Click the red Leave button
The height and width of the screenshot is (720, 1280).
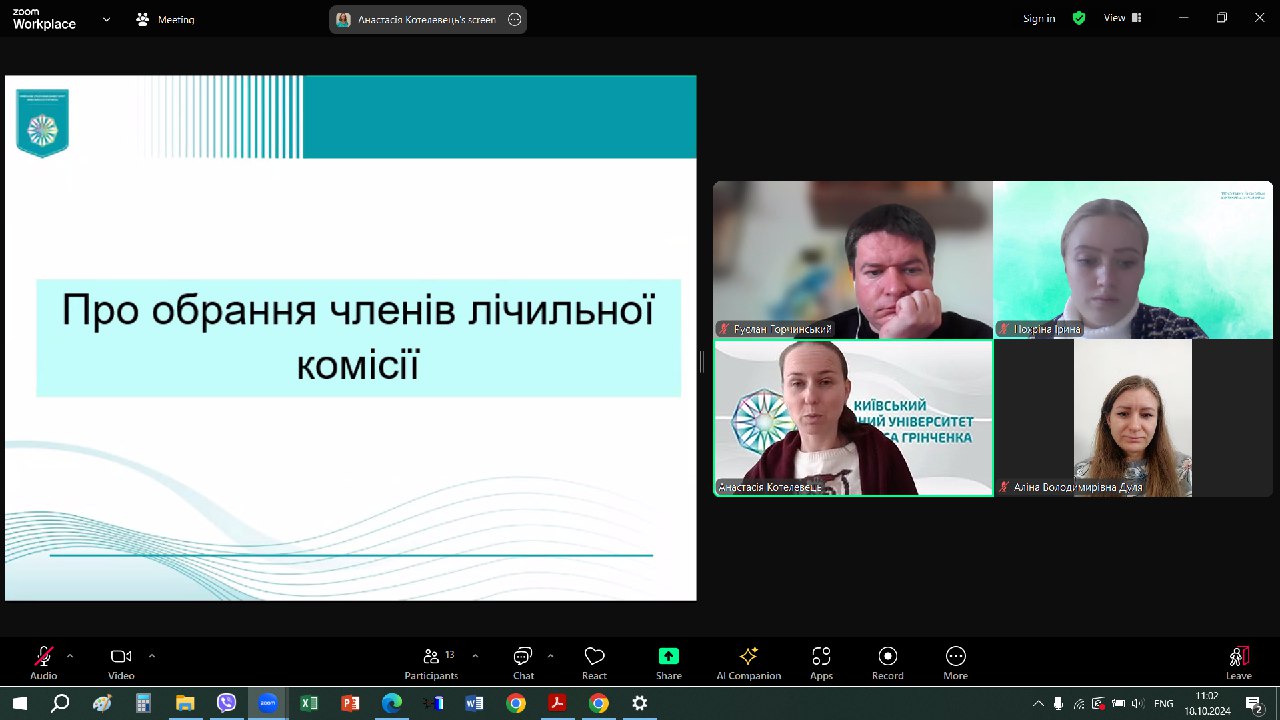pyautogui.click(x=1238, y=662)
